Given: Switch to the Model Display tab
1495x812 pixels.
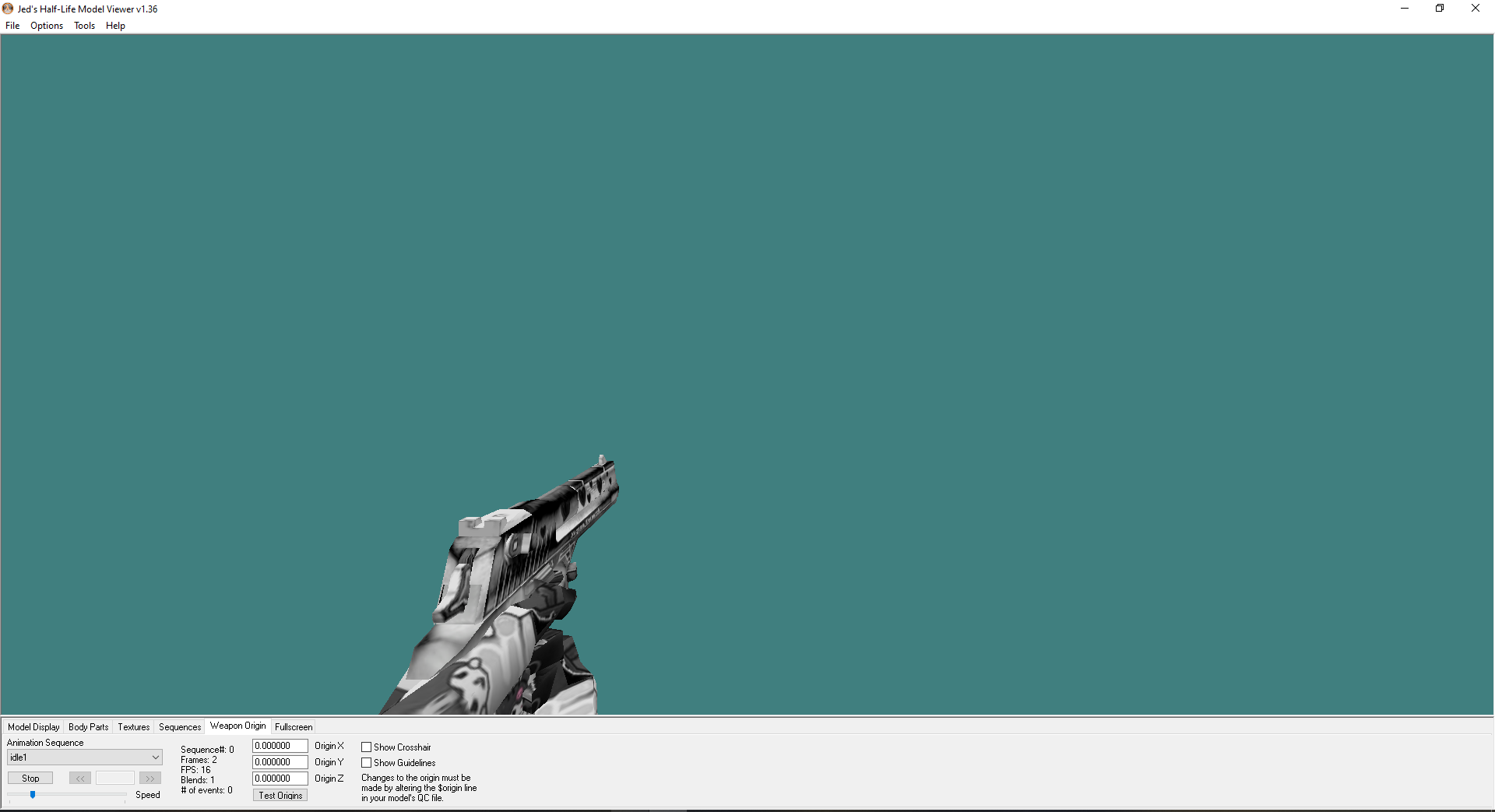Looking at the screenshot, I should coord(33,727).
